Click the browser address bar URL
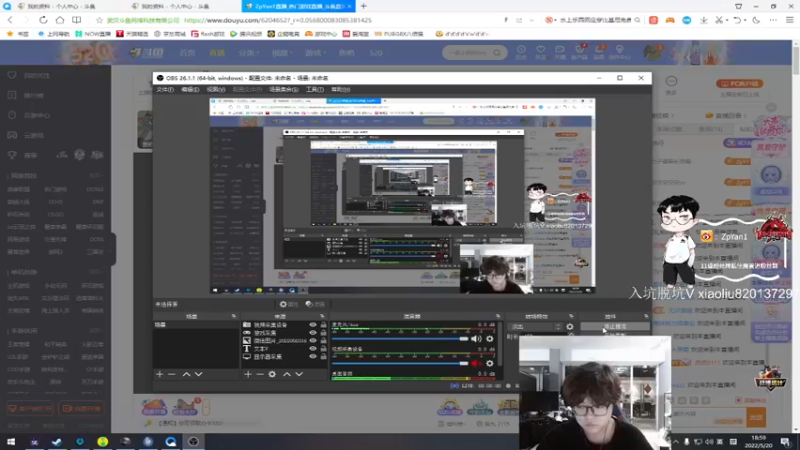 pyautogui.click(x=278, y=20)
